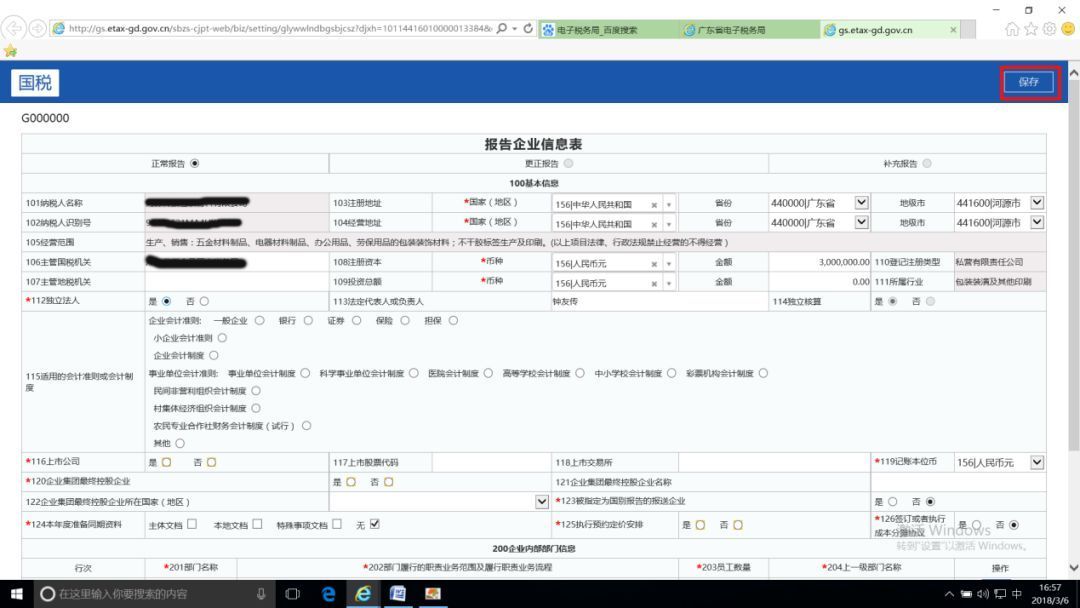This screenshot has width=1080, height=608.
Task: Open the browser favorites star panel
Action: click(1031, 28)
